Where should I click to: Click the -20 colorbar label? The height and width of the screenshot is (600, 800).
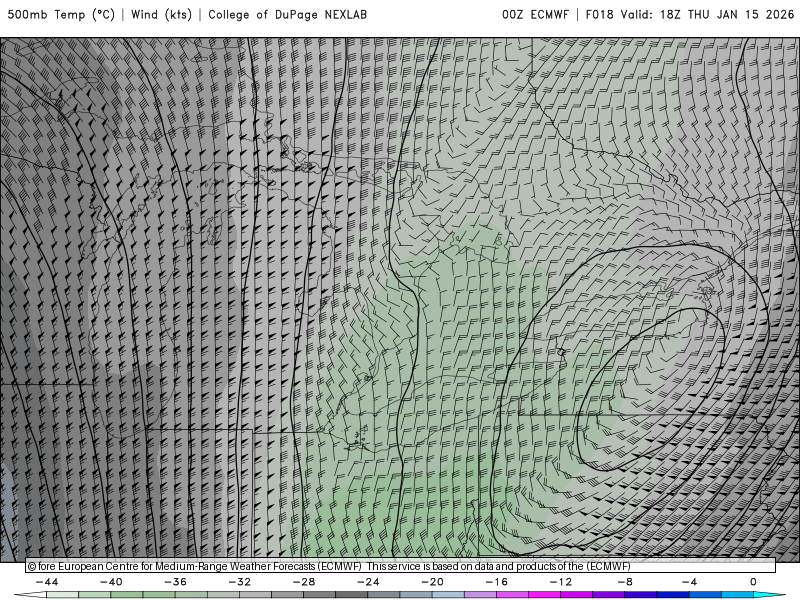point(433,582)
